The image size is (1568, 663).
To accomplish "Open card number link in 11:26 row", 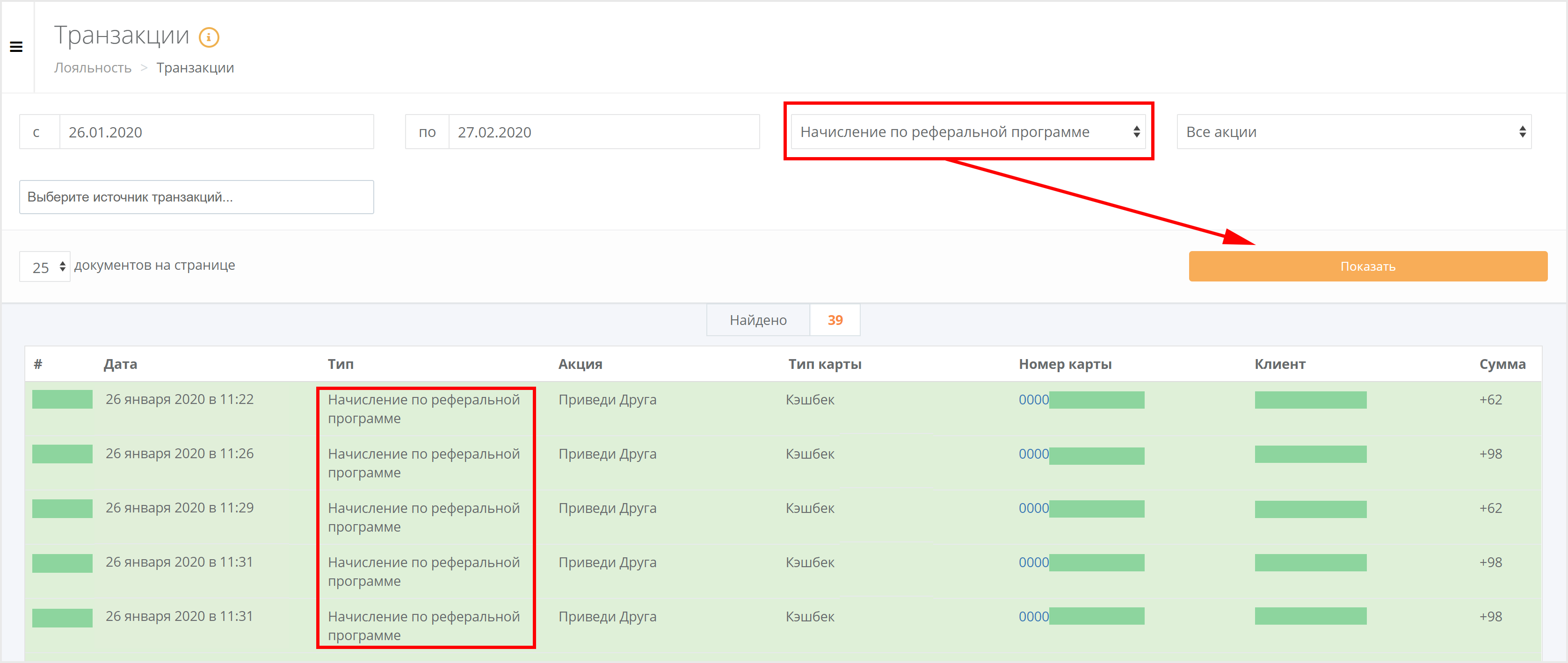I will pyautogui.click(x=1034, y=454).
